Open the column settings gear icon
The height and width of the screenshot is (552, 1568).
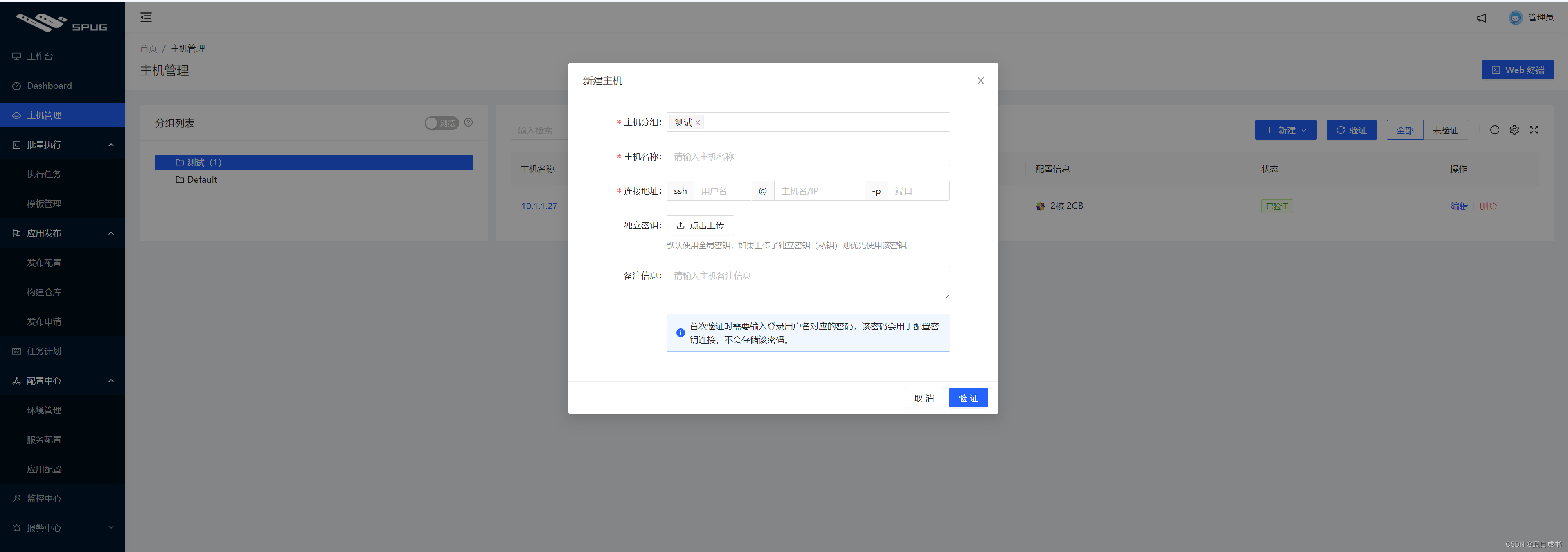click(x=1514, y=130)
